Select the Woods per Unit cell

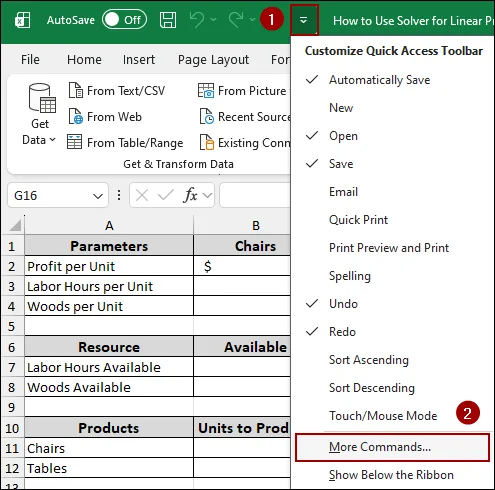click(109, 306)
